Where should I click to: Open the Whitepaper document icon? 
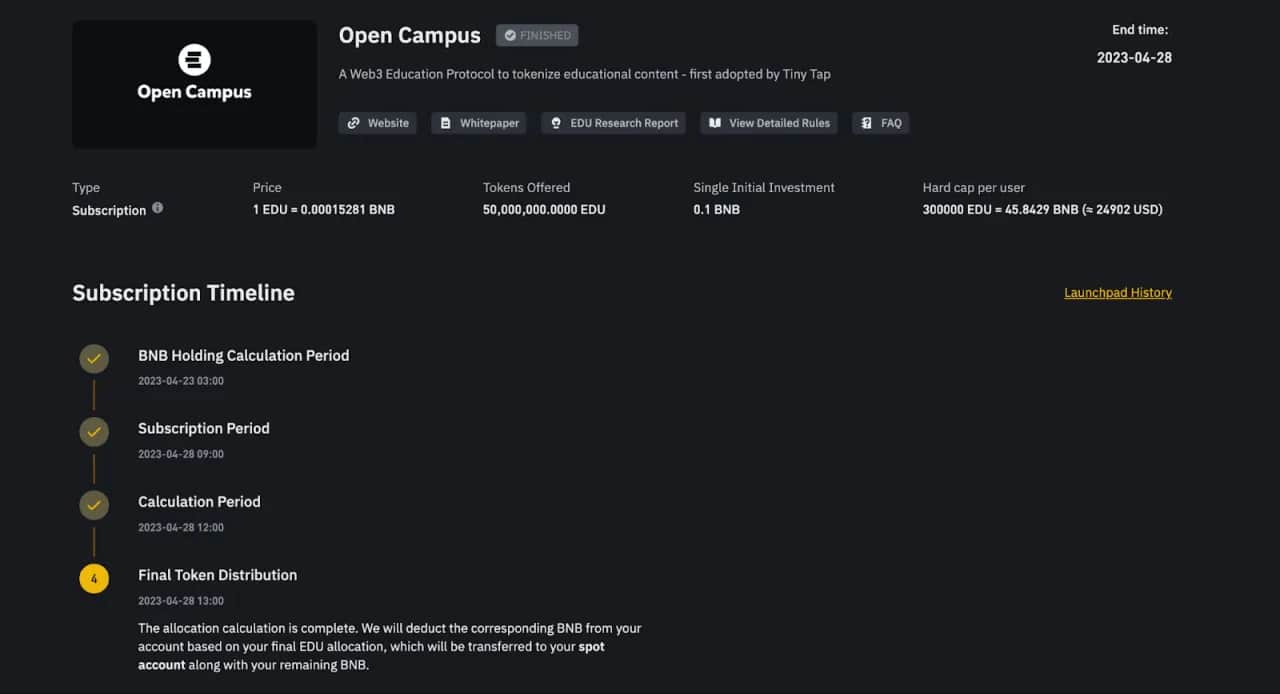pos(444,122)
